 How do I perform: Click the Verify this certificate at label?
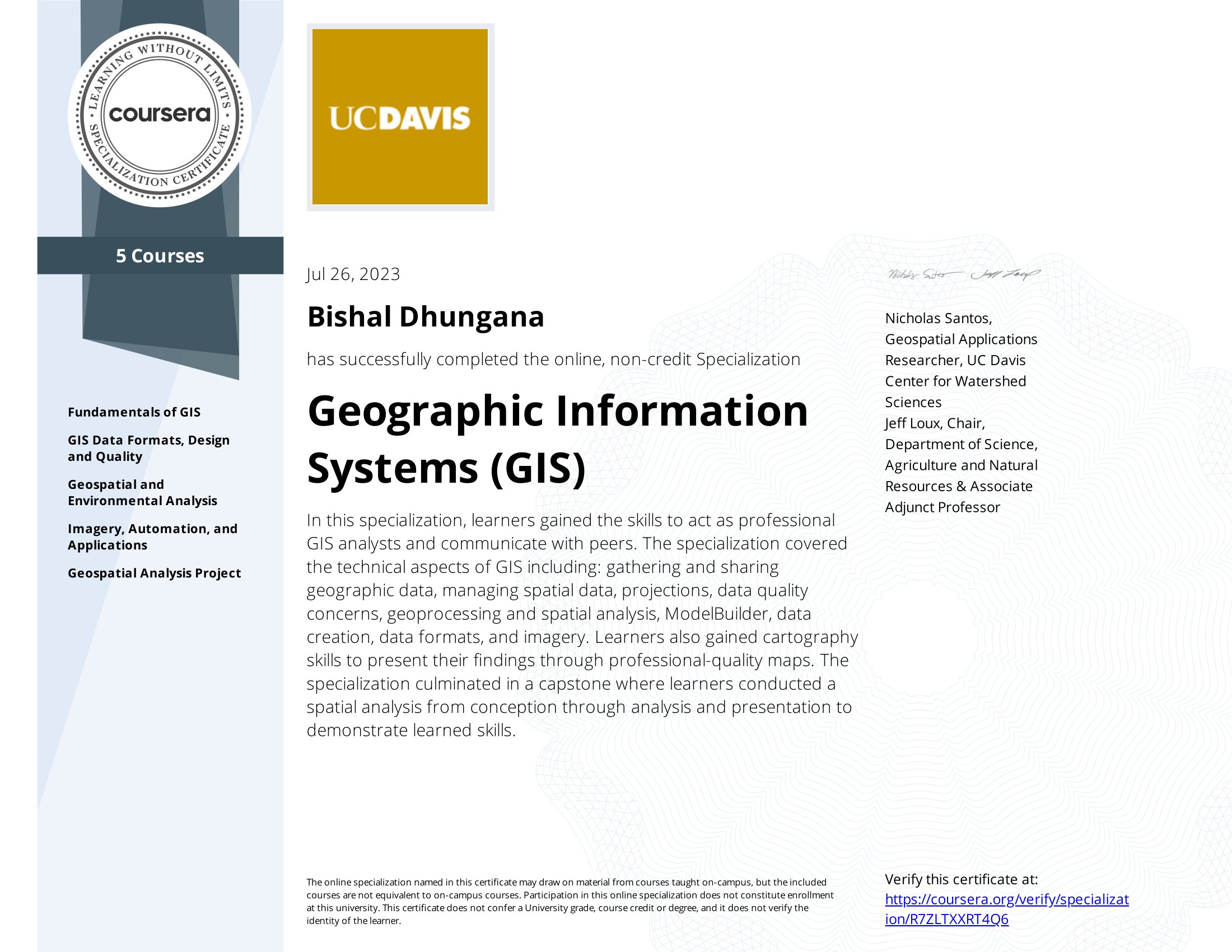tap(960, 879)
